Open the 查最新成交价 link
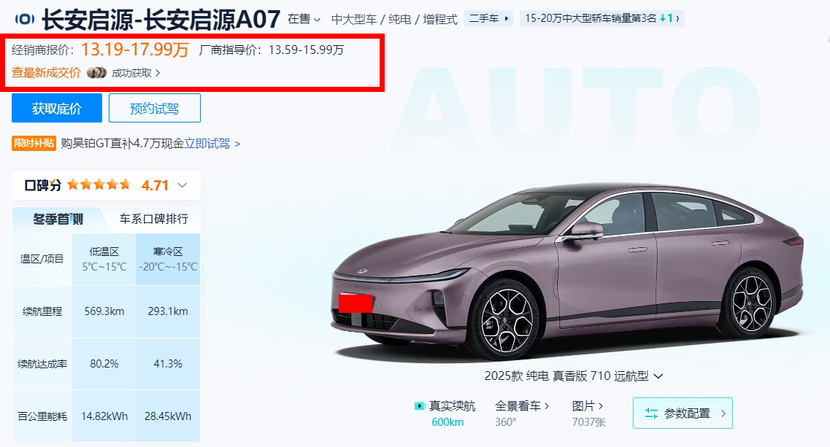The width and height of the screenshot is (830, 447). coord(46,73)
